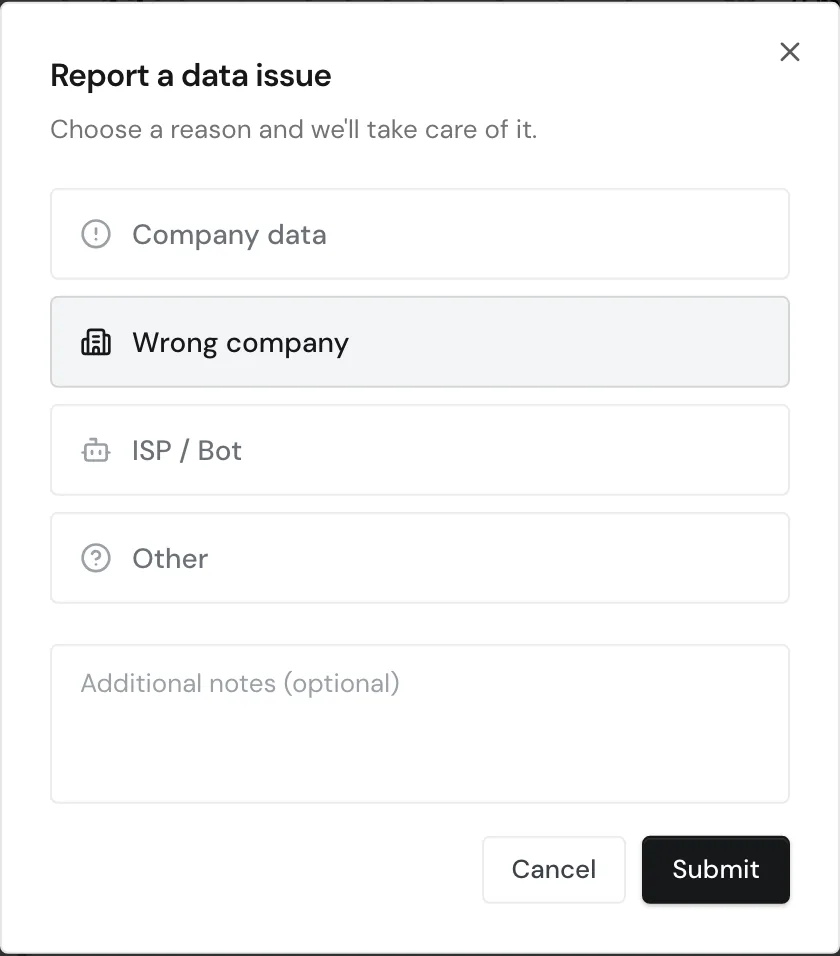Click the 'Choose a reason' subtitle text
The width and height of the screenshot is (840, 956).
[294, 129]
